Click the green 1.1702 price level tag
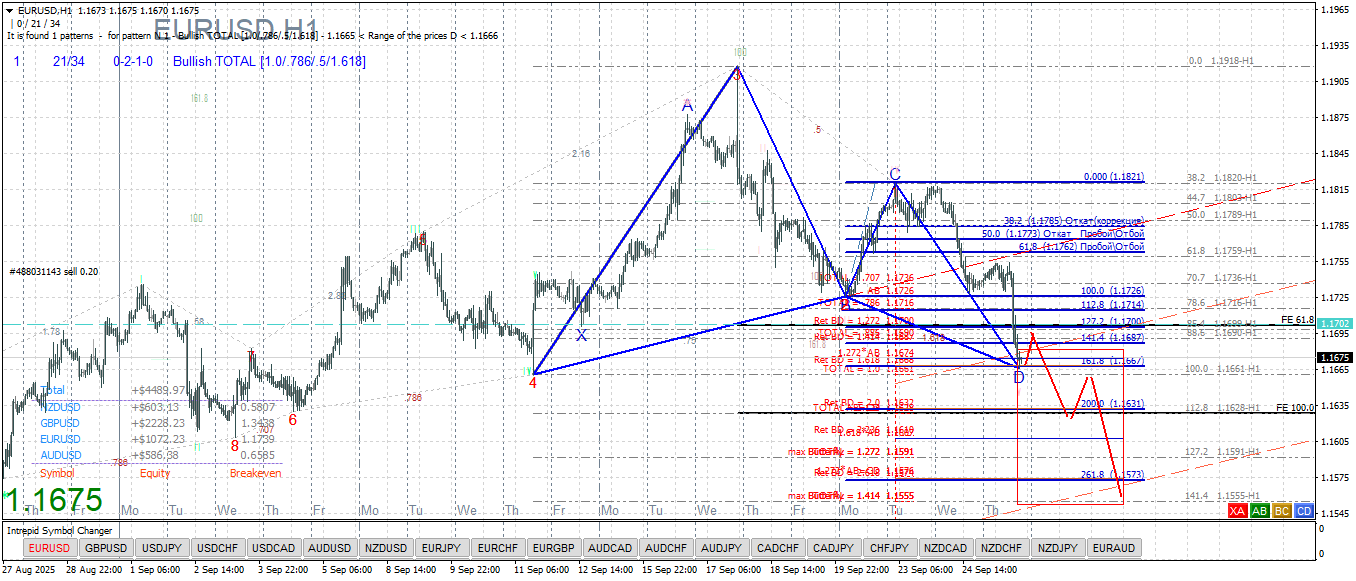Viewport: 1356px width, 581px height. [1335, 324]
